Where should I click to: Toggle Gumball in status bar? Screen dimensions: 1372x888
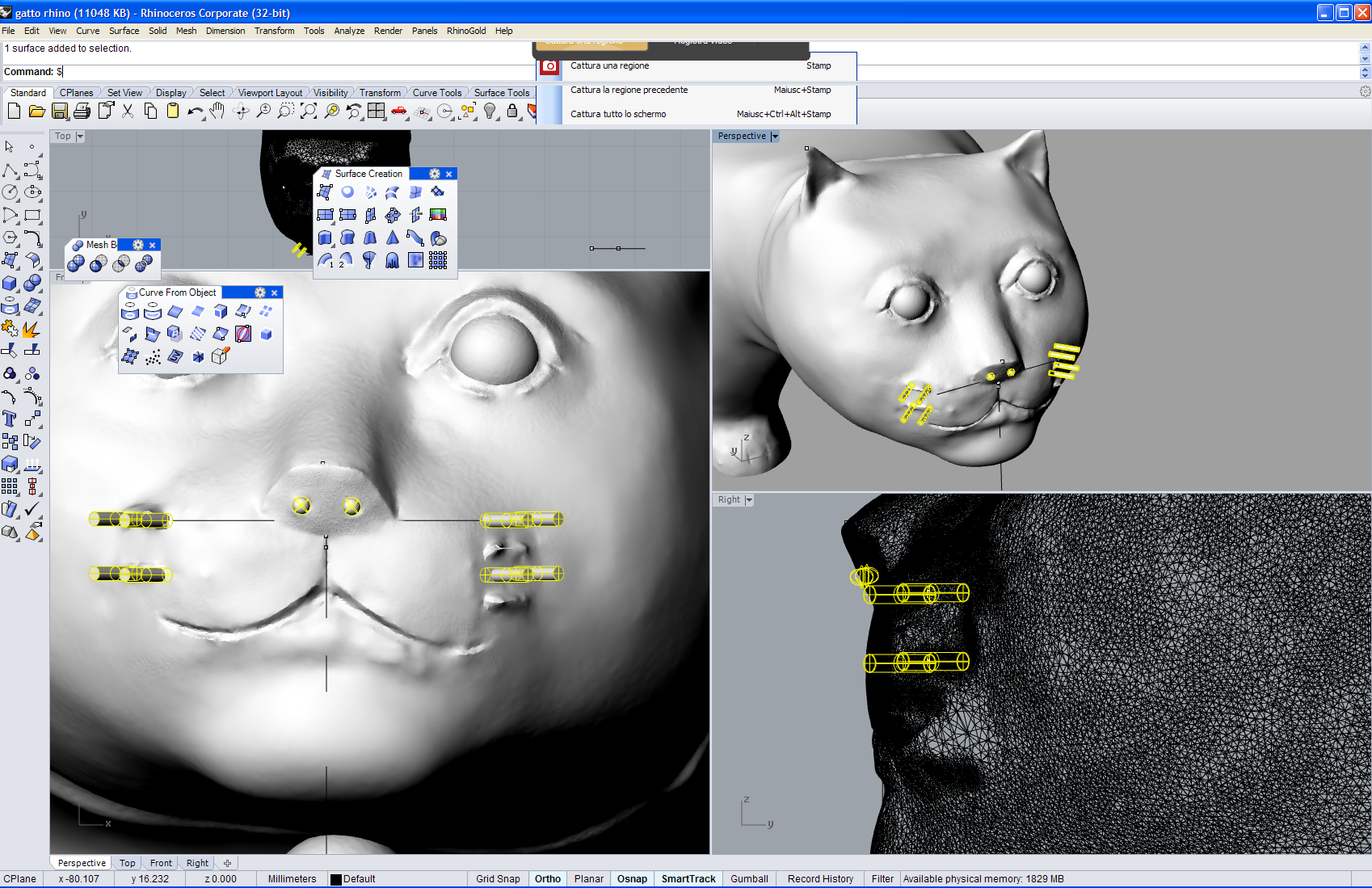[749, 879]
